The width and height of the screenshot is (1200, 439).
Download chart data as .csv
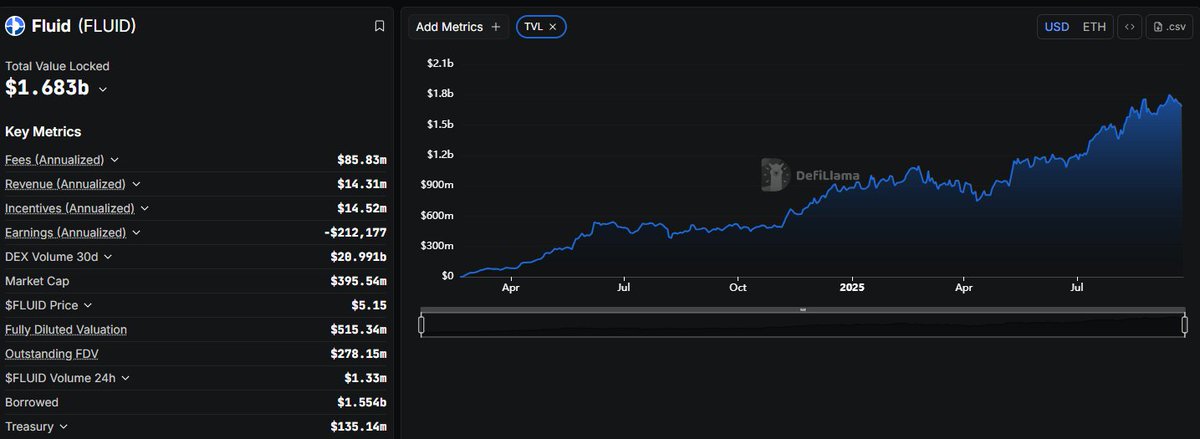pyautogui.click(x=1169, y=27)
